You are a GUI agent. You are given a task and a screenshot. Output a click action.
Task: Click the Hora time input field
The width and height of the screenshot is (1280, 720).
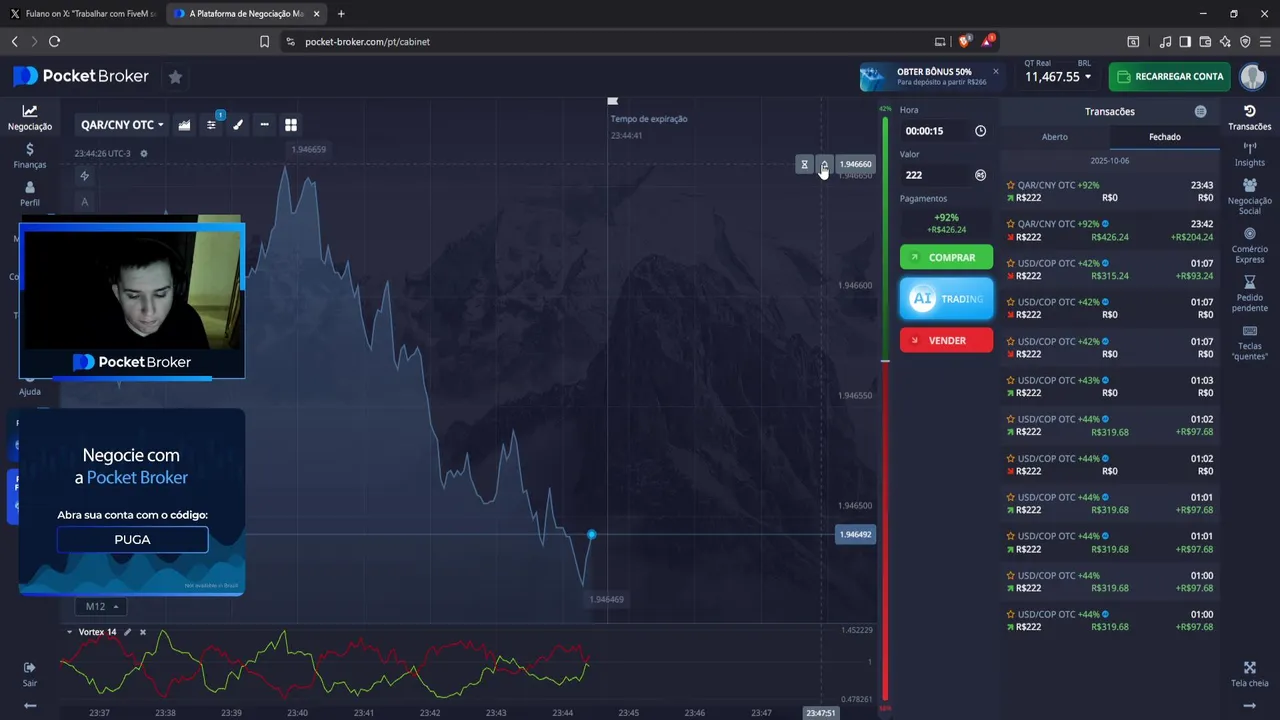(x=935, y=131)
